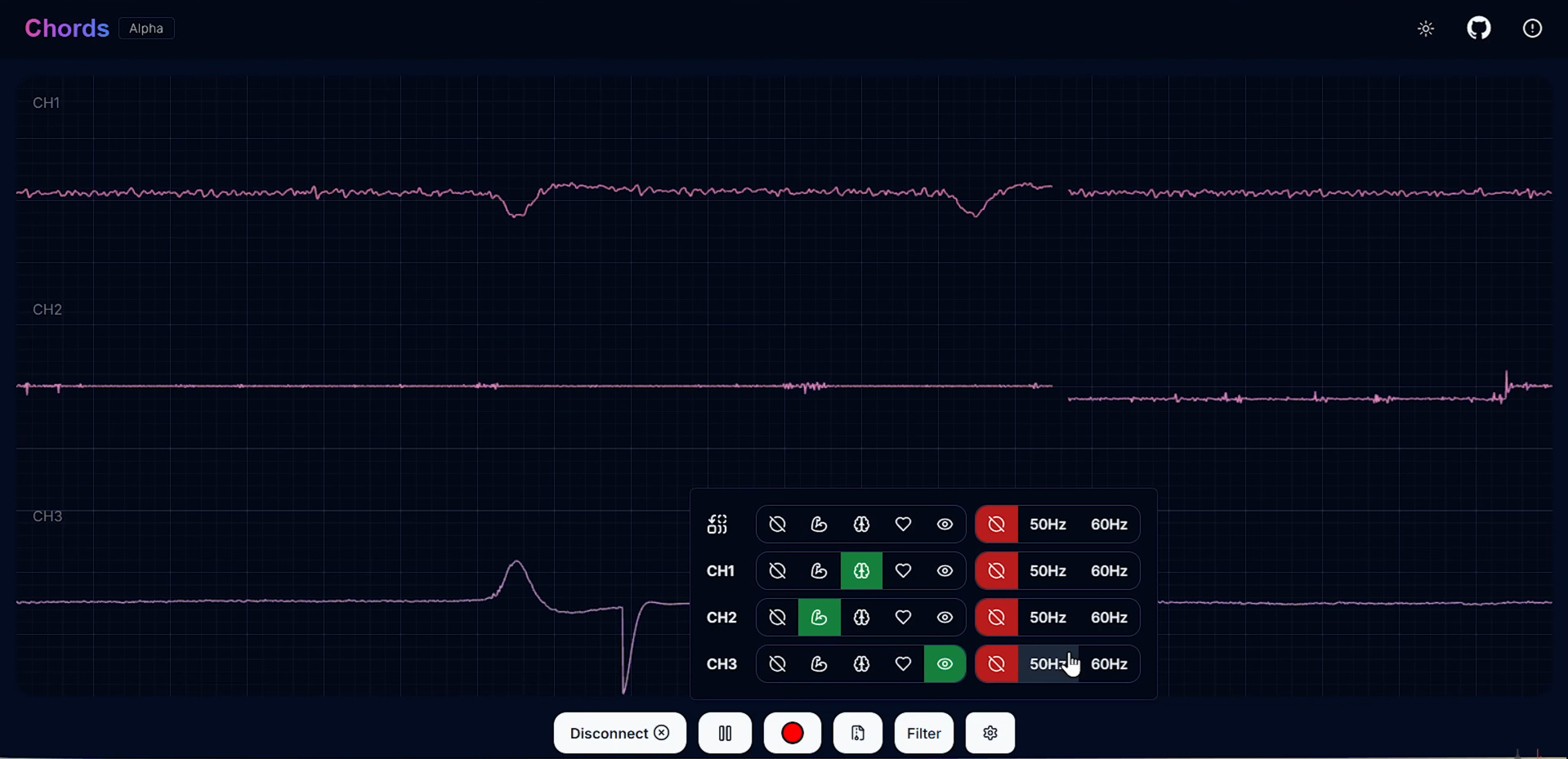Screen dimensions: 1568x759
Task: Start recording with the red record button
Action: tap(791, 733)
